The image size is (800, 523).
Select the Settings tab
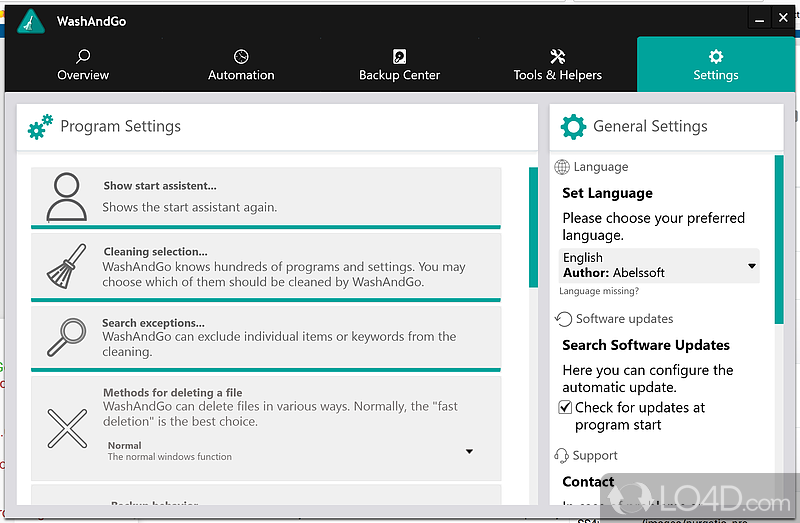[716, 64]
